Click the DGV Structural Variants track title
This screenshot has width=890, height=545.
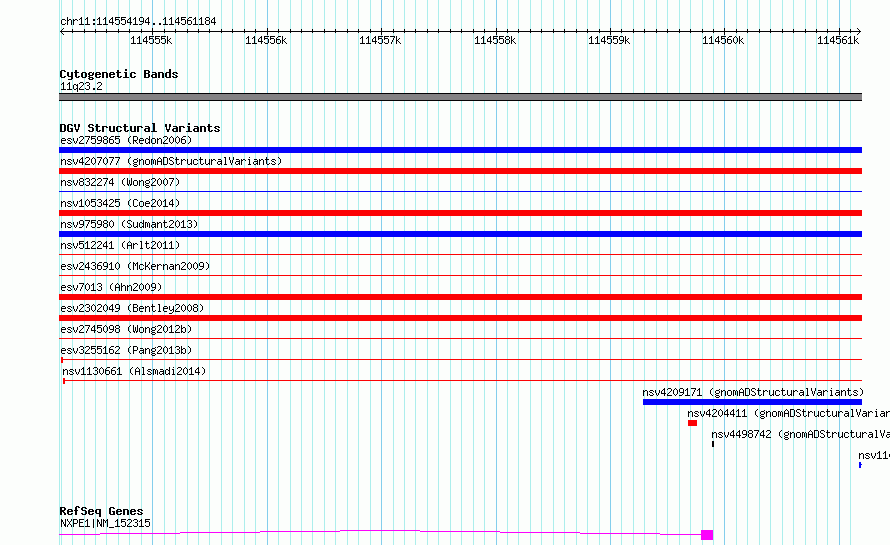click(140, 128)
